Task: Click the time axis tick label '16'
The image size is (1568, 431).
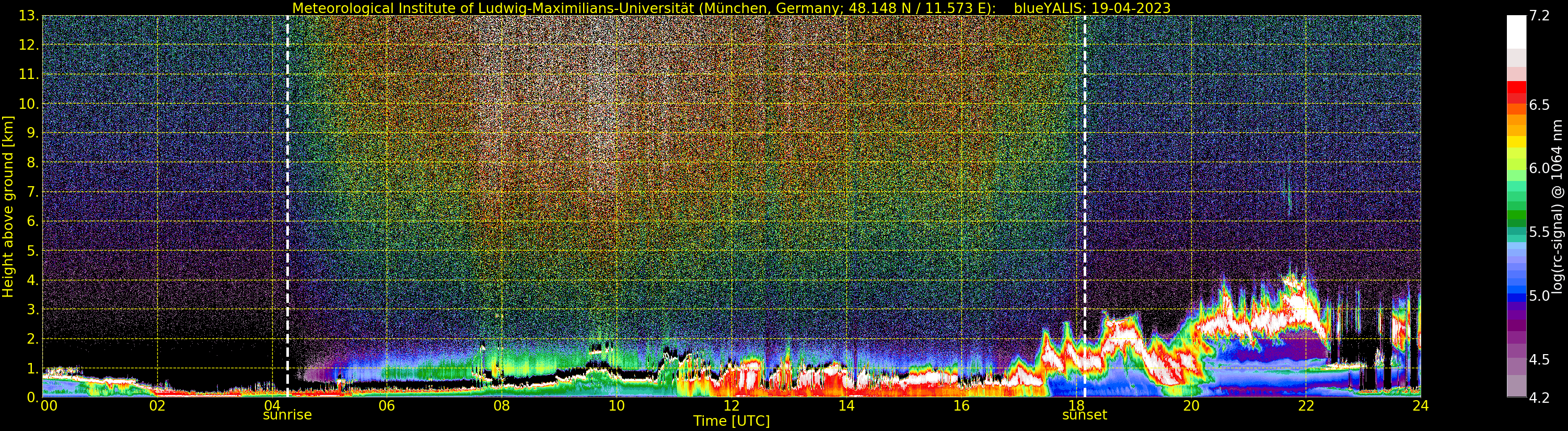Action: (x=961, y=405)
